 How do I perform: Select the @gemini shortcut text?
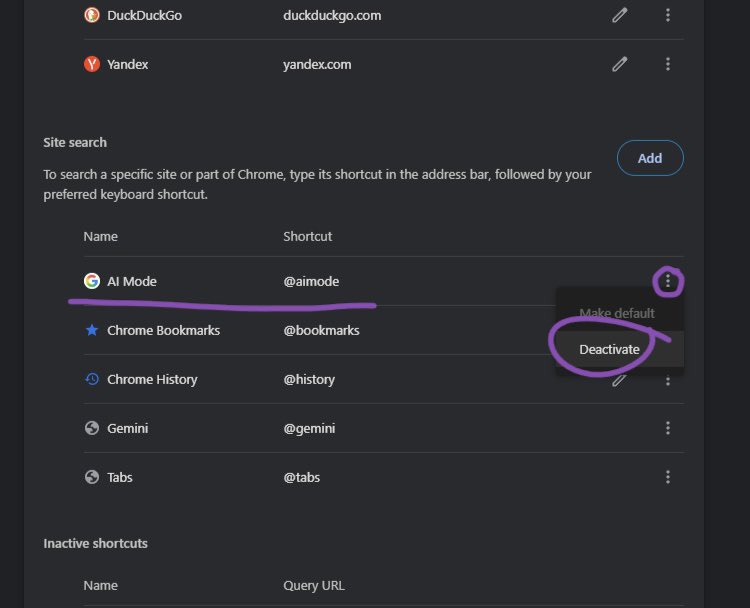[309, 429]
